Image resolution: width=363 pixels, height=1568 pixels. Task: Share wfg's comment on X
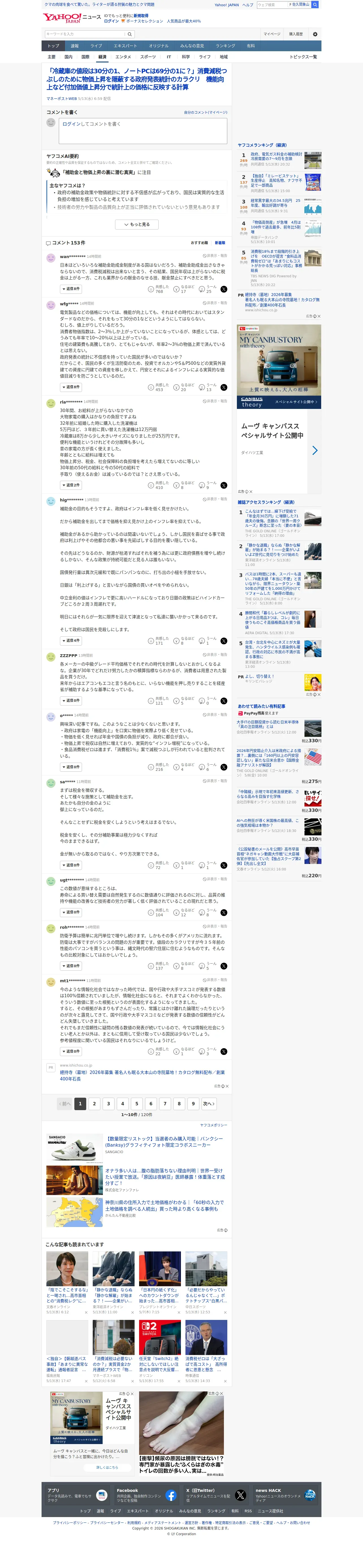coord(224,387)
